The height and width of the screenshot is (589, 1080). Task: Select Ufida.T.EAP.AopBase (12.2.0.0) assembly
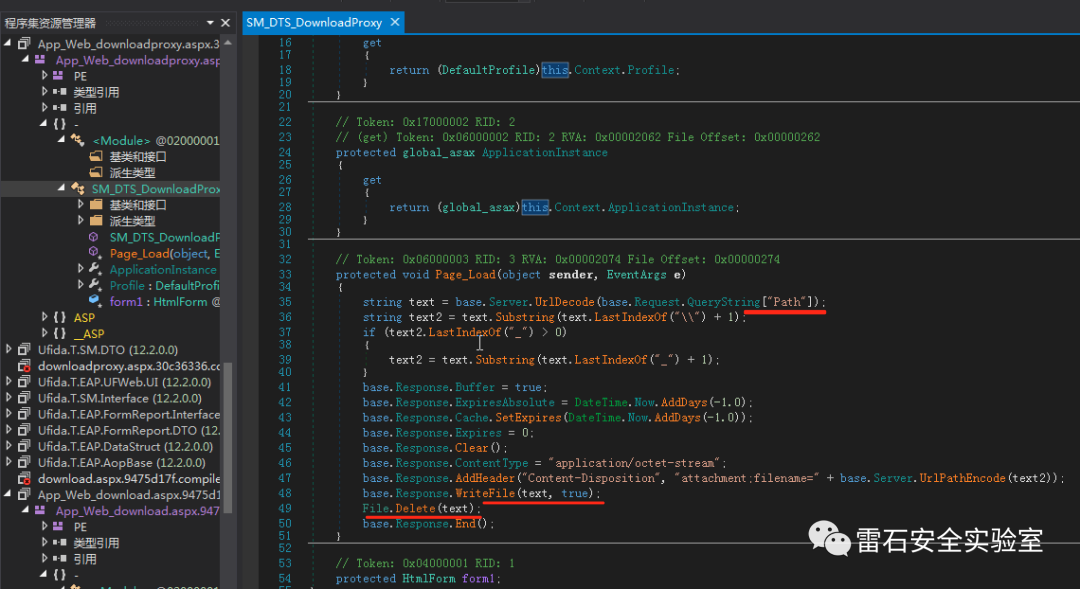pos(121,462)
